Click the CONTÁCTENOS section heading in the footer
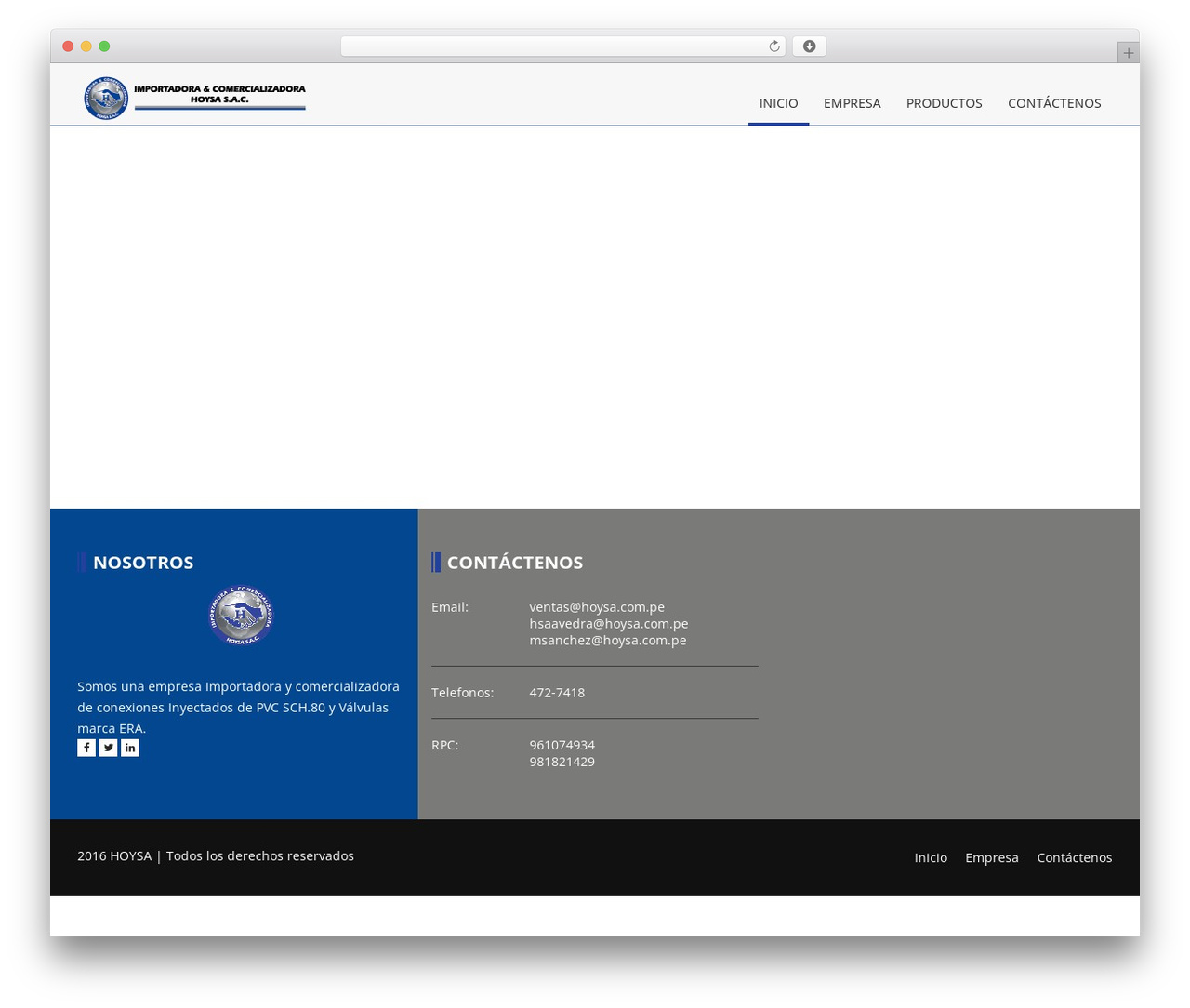This screenshot has height=1008, width=1190. [x=515, y=563]
